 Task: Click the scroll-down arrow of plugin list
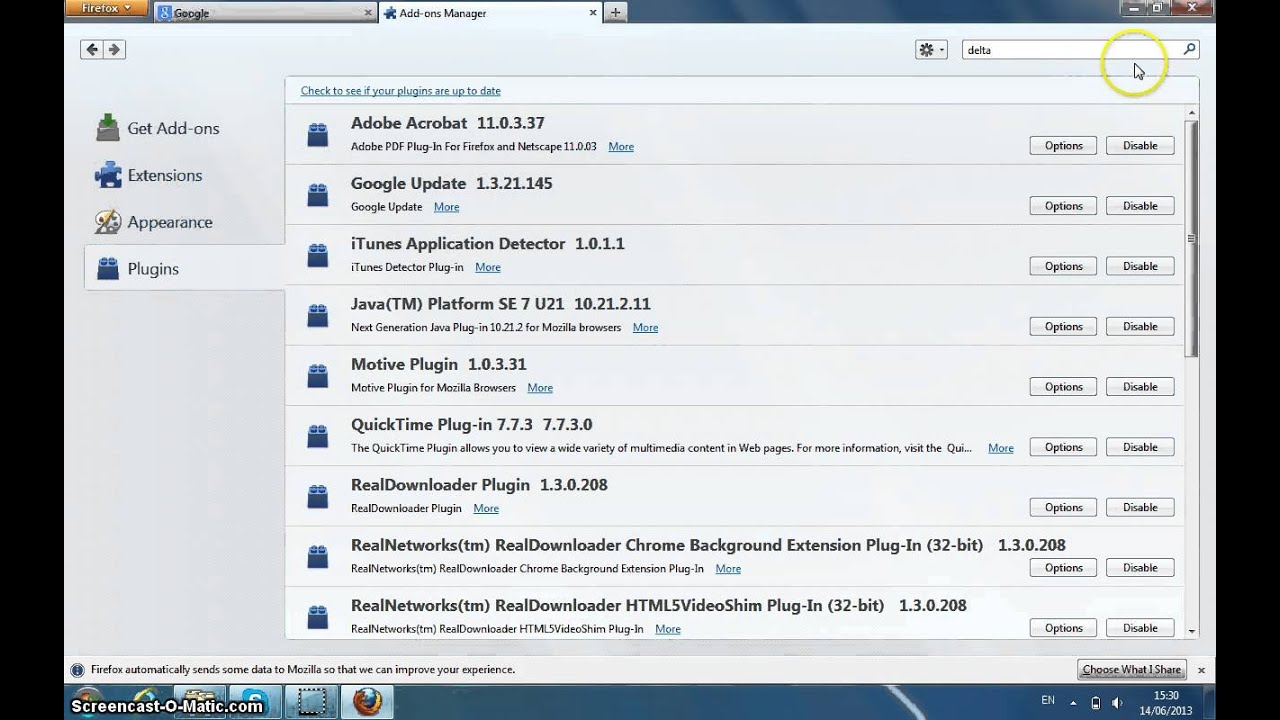tap(1191, 631)
